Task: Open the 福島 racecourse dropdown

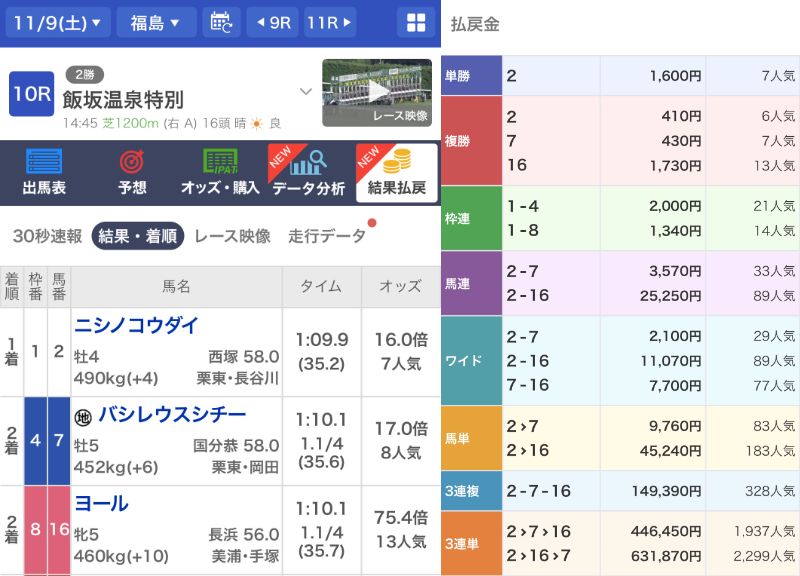Action: [x=156, y=22]
